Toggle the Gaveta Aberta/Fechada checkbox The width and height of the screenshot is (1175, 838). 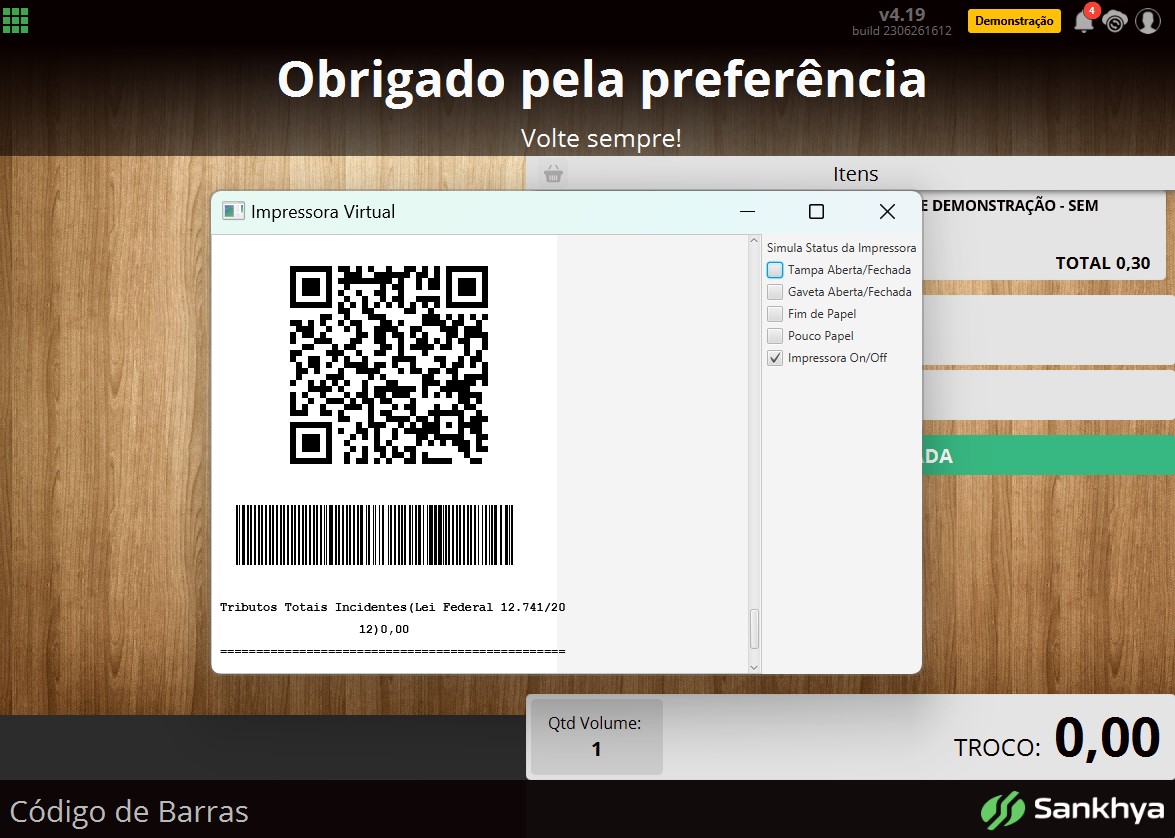tap(775, 292)
